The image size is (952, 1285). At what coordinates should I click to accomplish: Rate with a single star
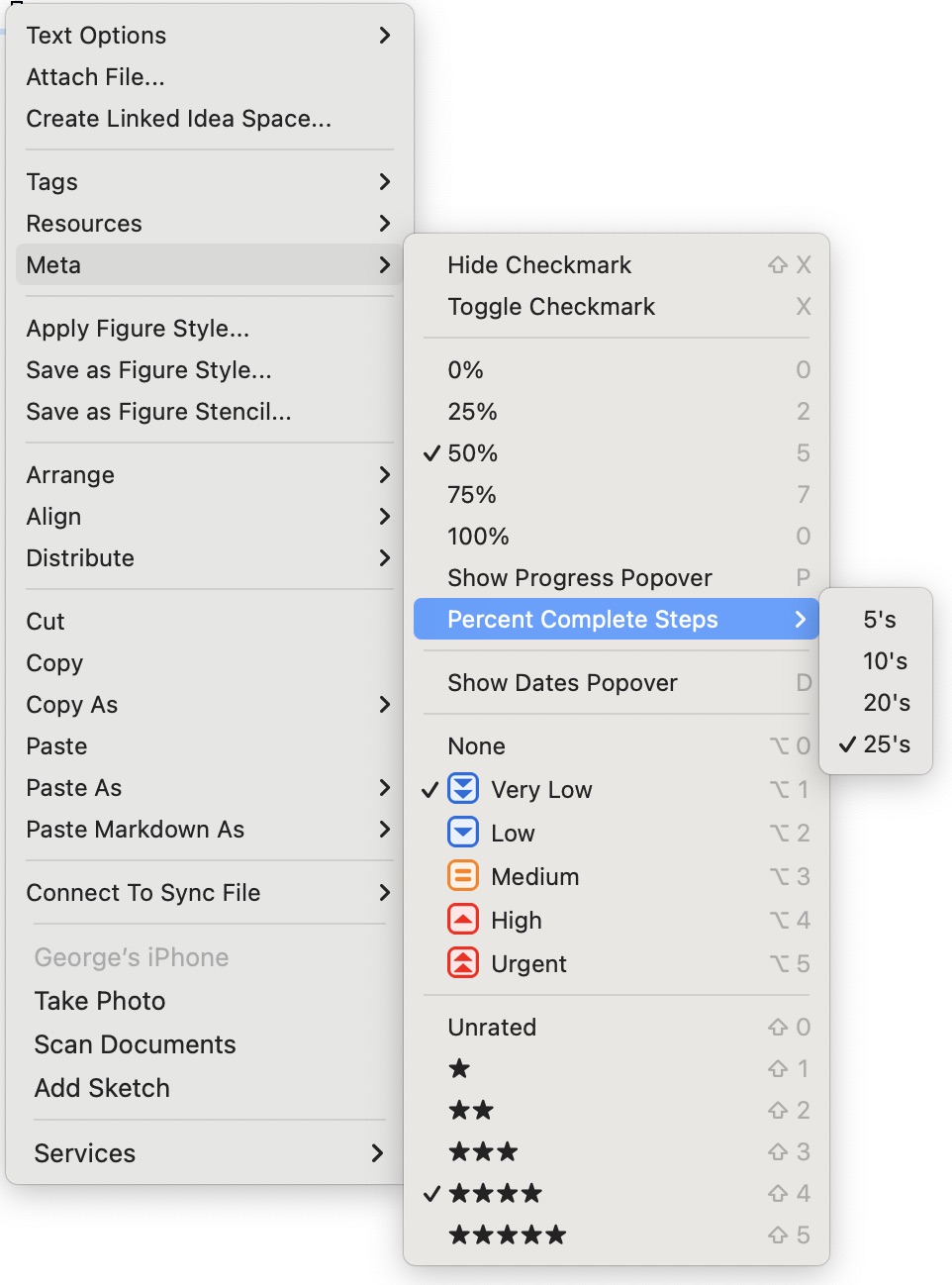click(x=459, y=1069)
